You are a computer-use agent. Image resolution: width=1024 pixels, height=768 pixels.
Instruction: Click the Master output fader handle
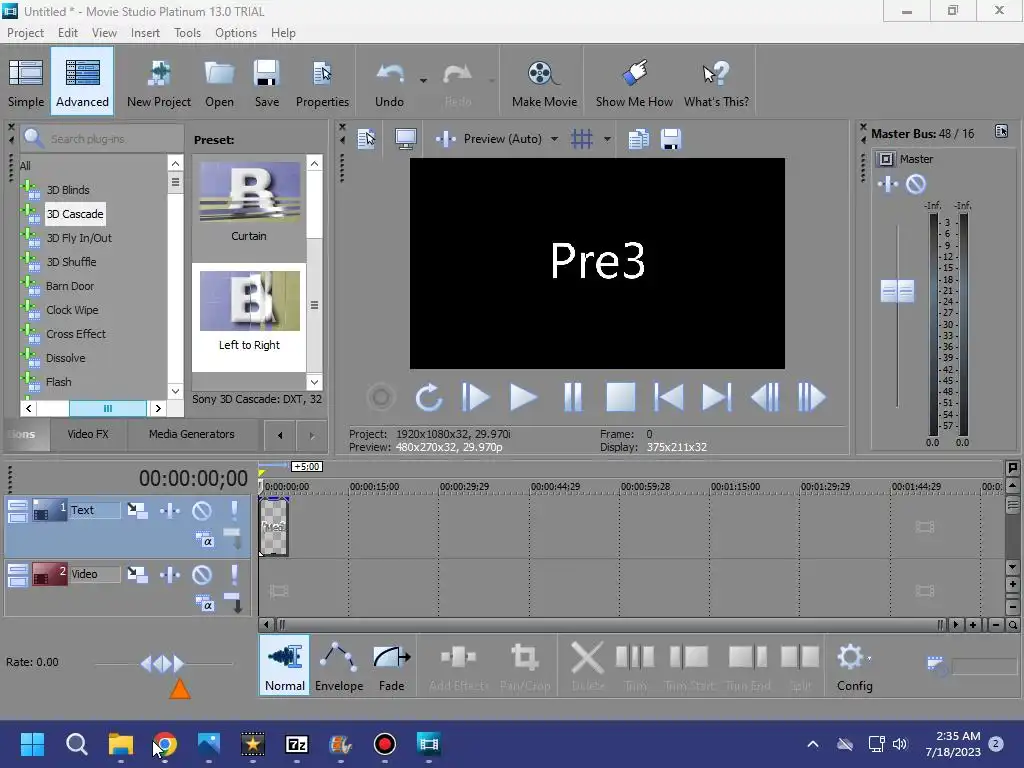[897, 291]
